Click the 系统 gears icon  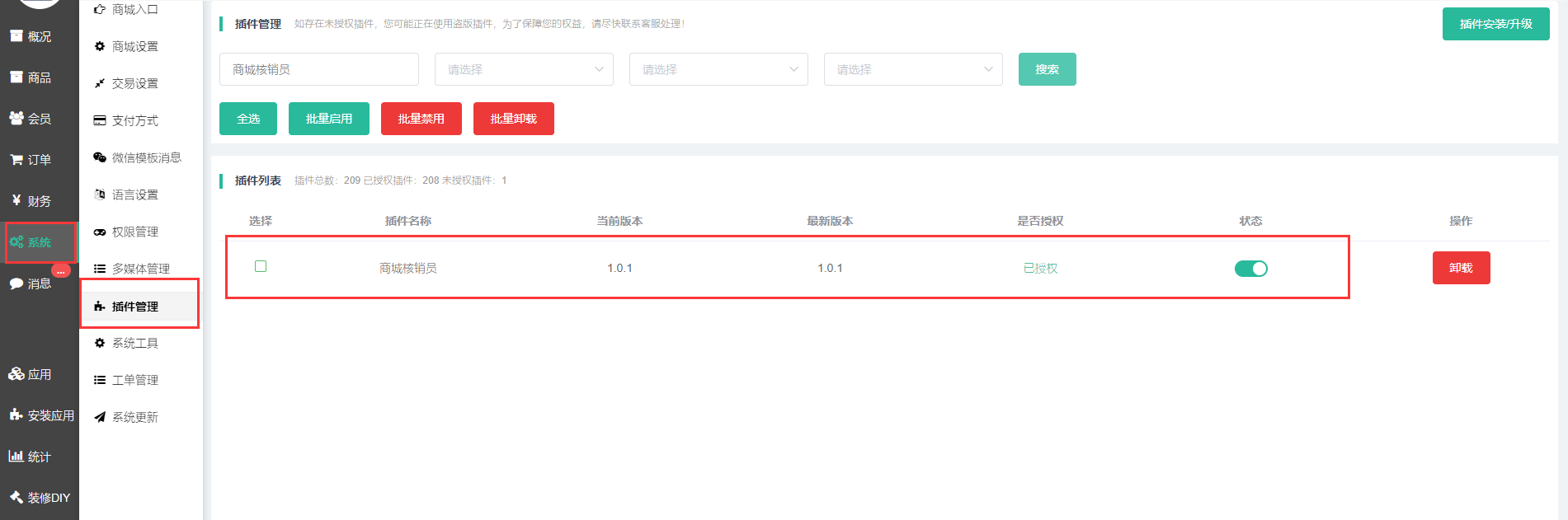16,241
